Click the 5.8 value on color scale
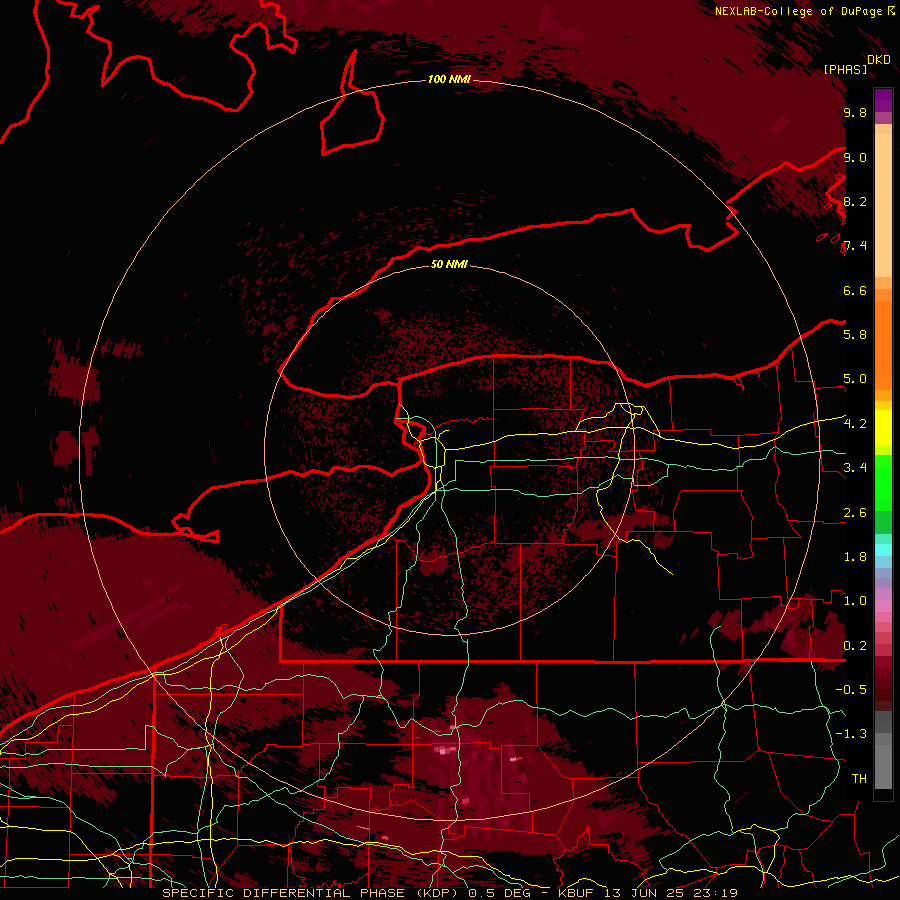 (855, 335)
